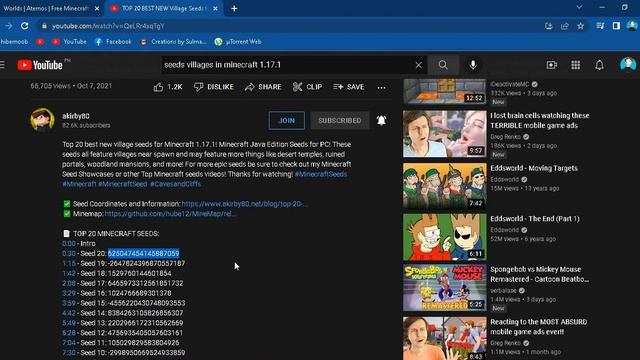The height and width of the screenshot is (360, 640).
Task: Jump to 5:49 Seed 13 timestamp
Action: point(69,323)
